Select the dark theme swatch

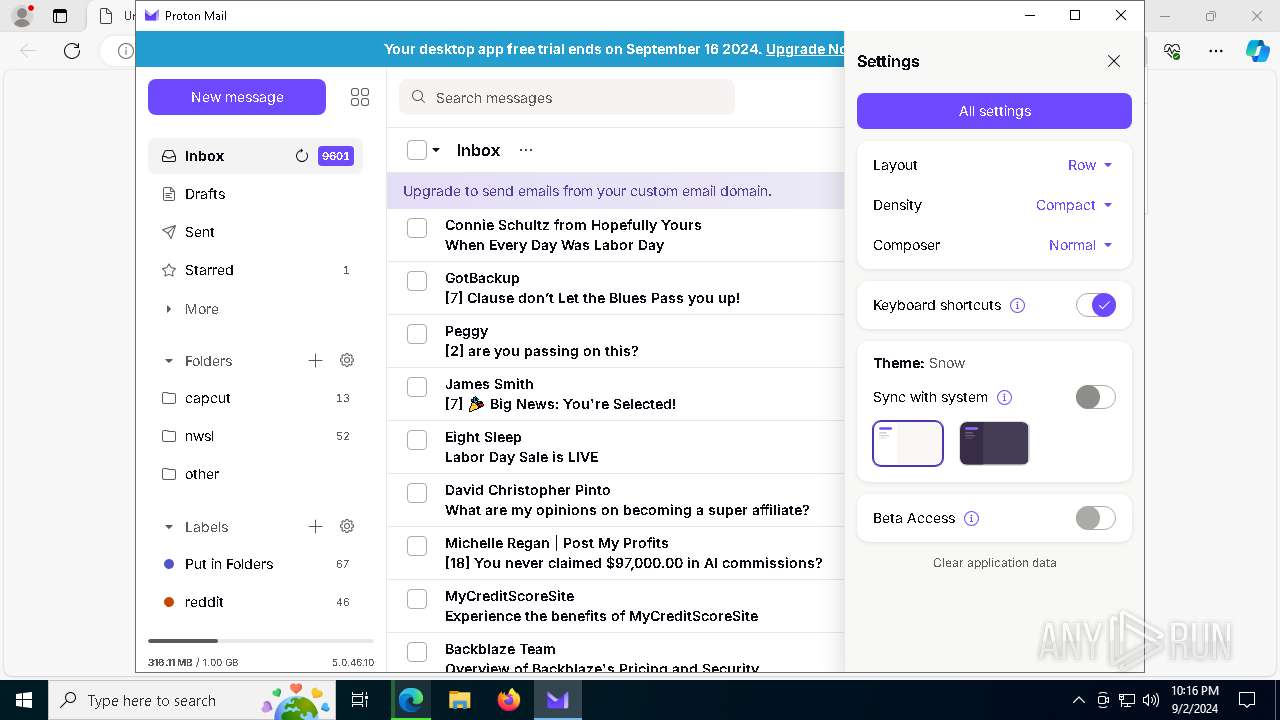tap(994, 443)
